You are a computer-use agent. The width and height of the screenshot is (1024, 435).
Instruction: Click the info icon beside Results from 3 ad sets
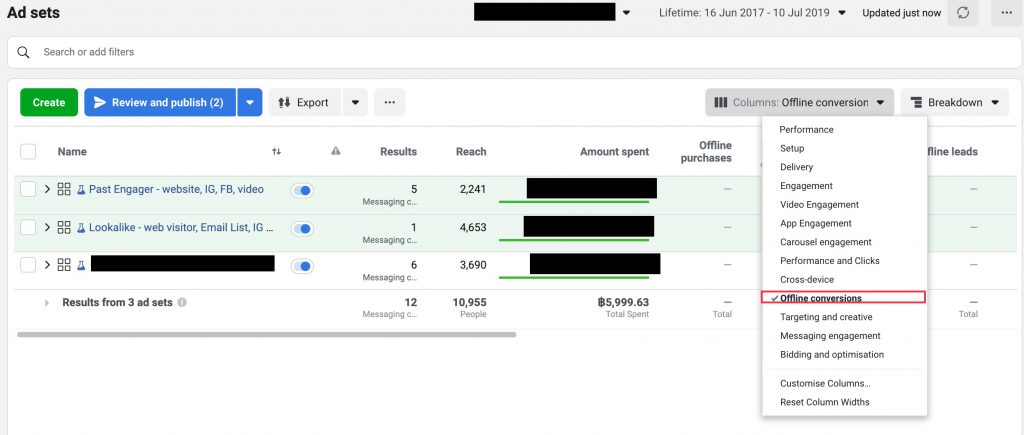pyautogui.click(x=182, y=302)
